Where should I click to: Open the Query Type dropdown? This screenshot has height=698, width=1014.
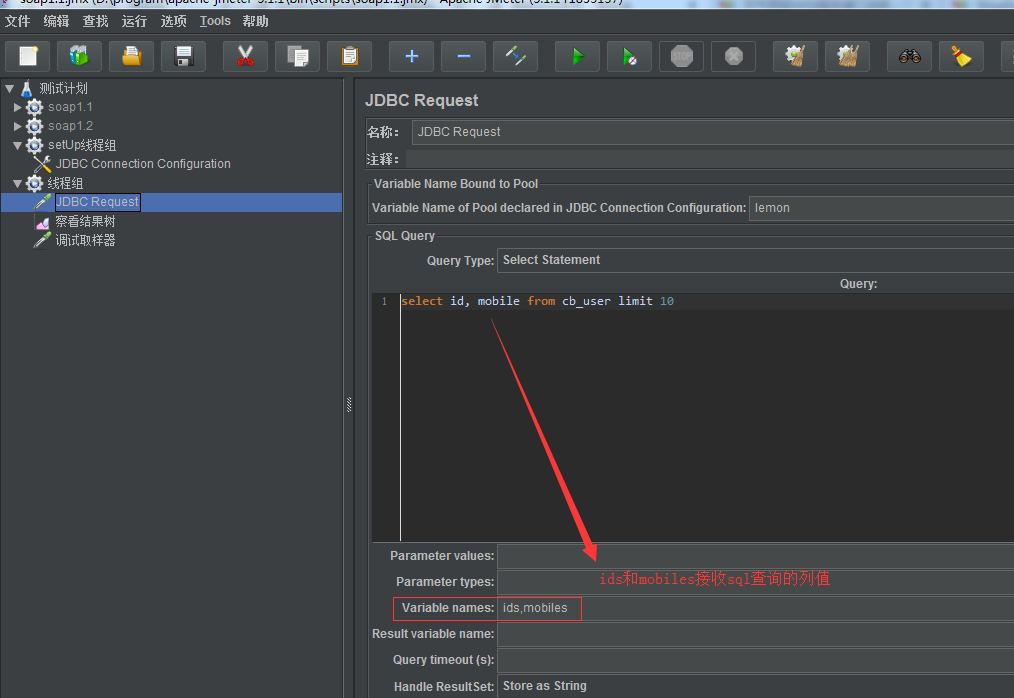[755, 260]
